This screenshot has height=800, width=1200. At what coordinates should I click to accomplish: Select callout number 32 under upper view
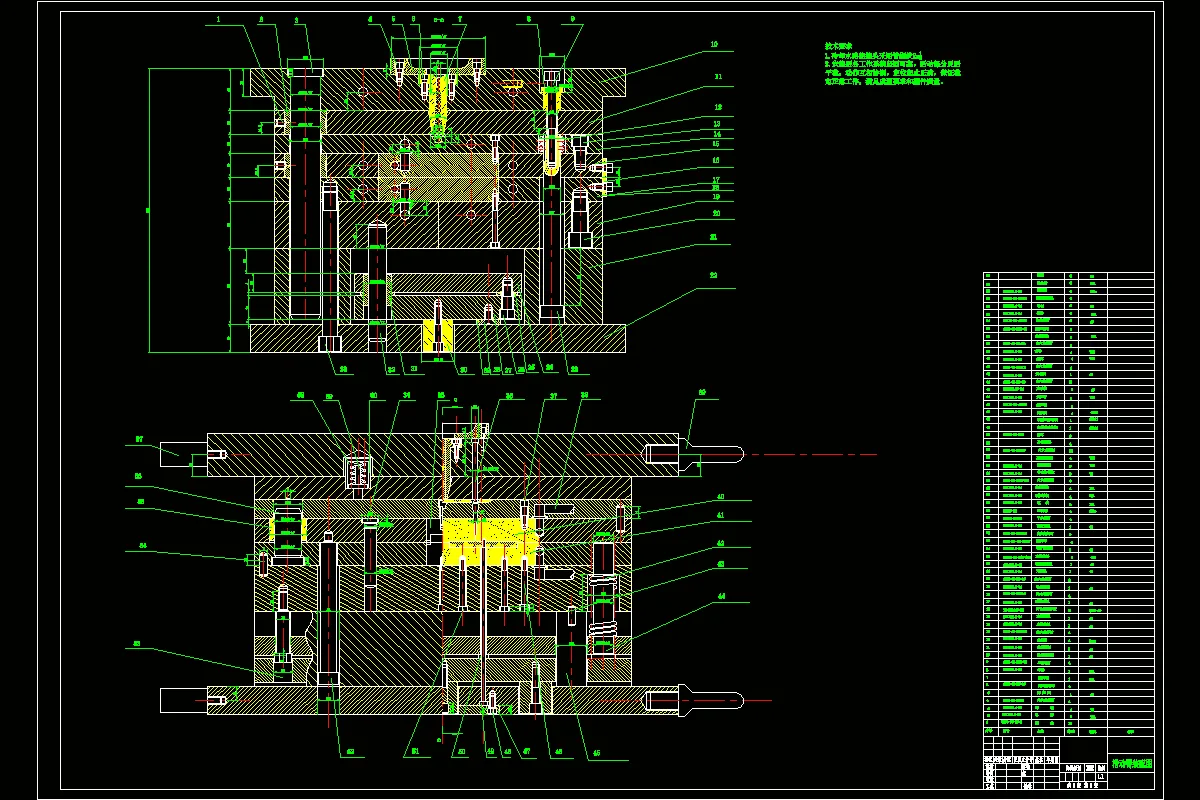point(392,370)
